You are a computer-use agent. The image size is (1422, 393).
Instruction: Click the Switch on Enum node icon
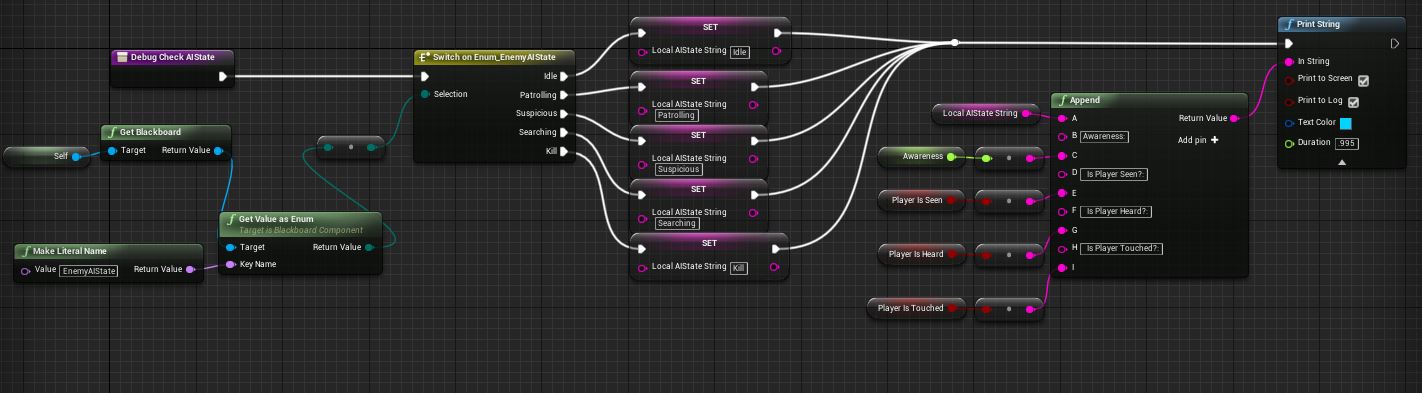[x=424, y=57]
